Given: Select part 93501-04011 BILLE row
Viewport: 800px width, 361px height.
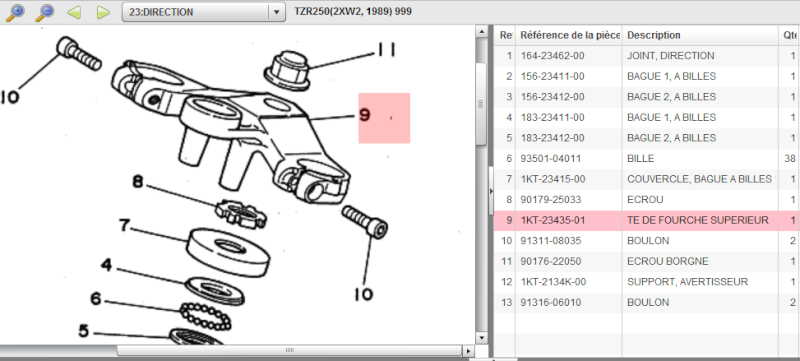Looking at the screenshot, I should [646, 159].
